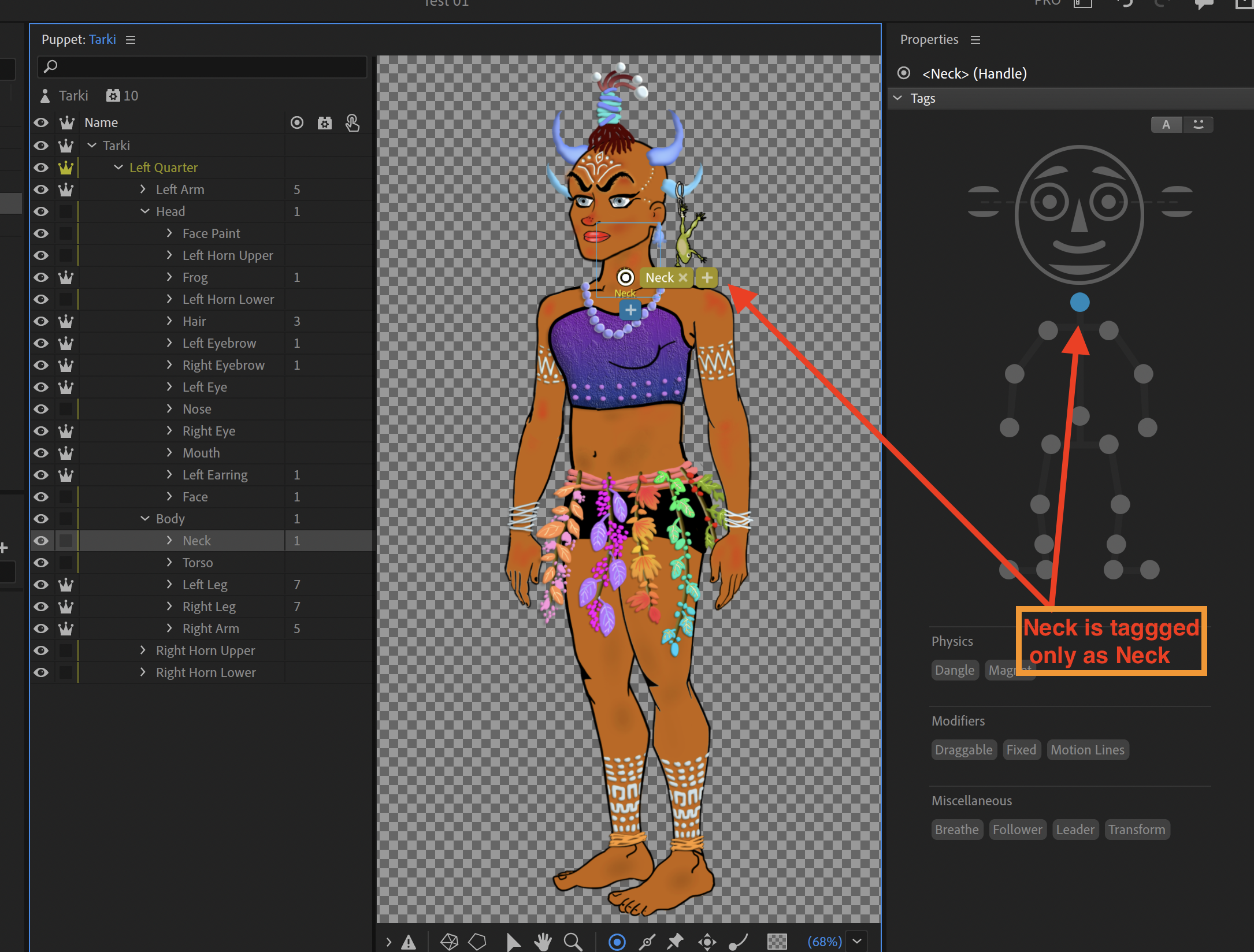Viewport: 1254px width, 952px height.
Task: Open the Properties panel menu
Action: pos(976,39)
